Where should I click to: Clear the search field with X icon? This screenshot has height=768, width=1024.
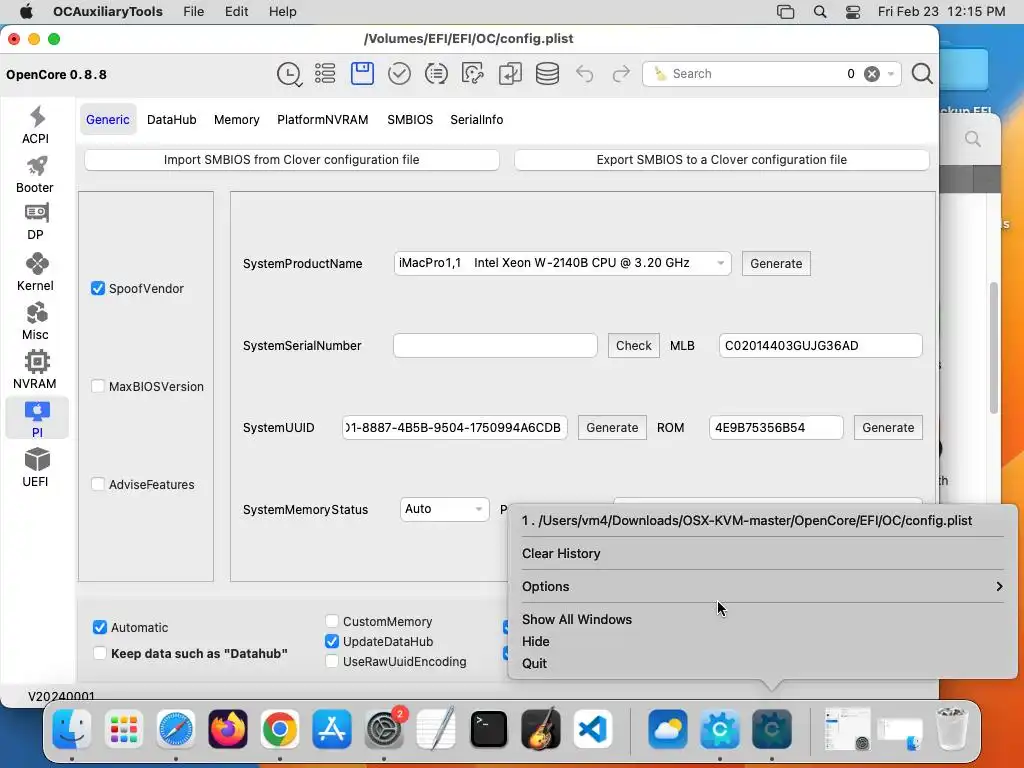coord(872,74)
